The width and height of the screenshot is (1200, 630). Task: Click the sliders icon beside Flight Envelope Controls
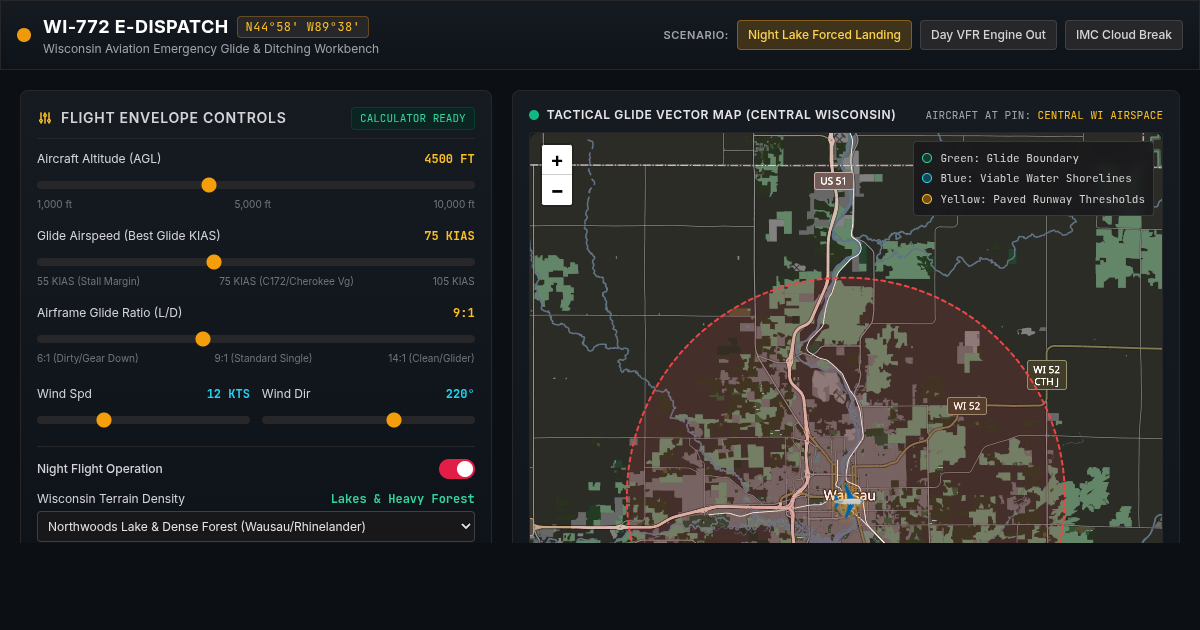[x=45, y=118]
